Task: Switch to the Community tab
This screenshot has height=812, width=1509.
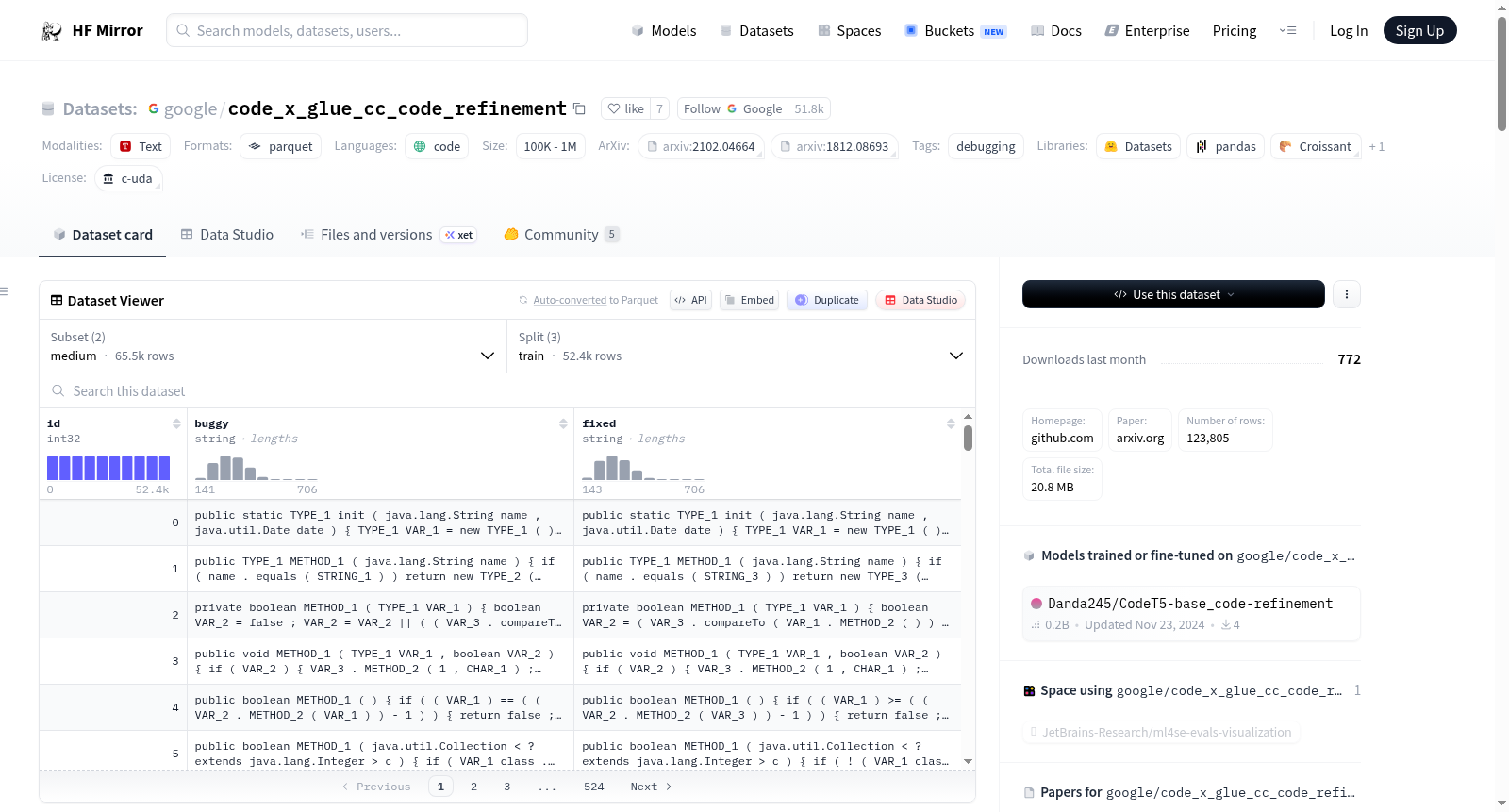Action: pyautogui.click(x=561, y=235)
